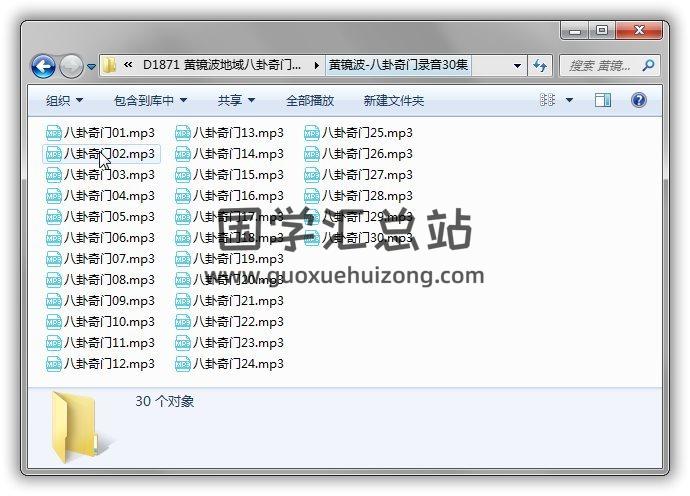Screen dimensions: 690x496
Task: Open the view options dropdown arrow
Action: tap(569, 100)
